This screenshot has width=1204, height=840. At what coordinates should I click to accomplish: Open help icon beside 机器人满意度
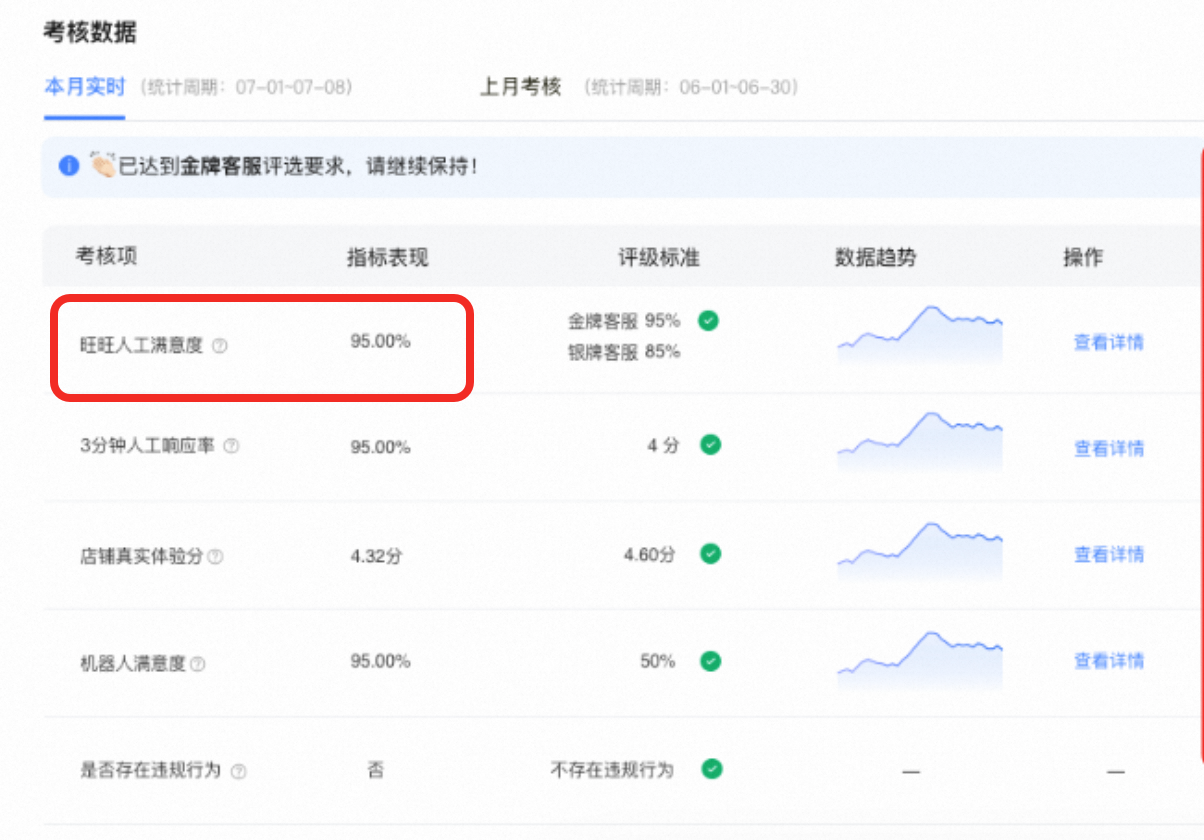tap(198, 664)
